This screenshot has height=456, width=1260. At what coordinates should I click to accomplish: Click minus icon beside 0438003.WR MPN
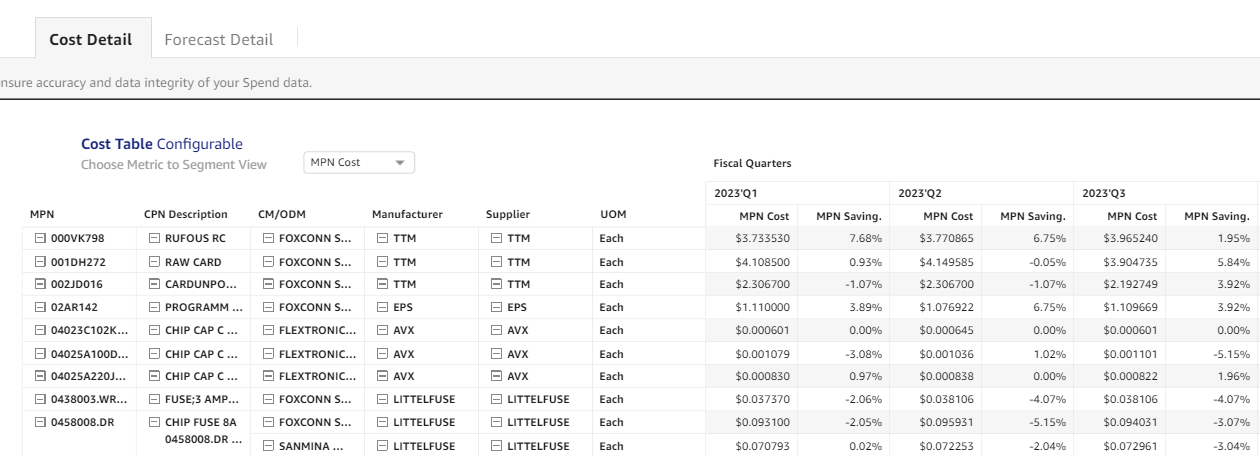point(39,398)
